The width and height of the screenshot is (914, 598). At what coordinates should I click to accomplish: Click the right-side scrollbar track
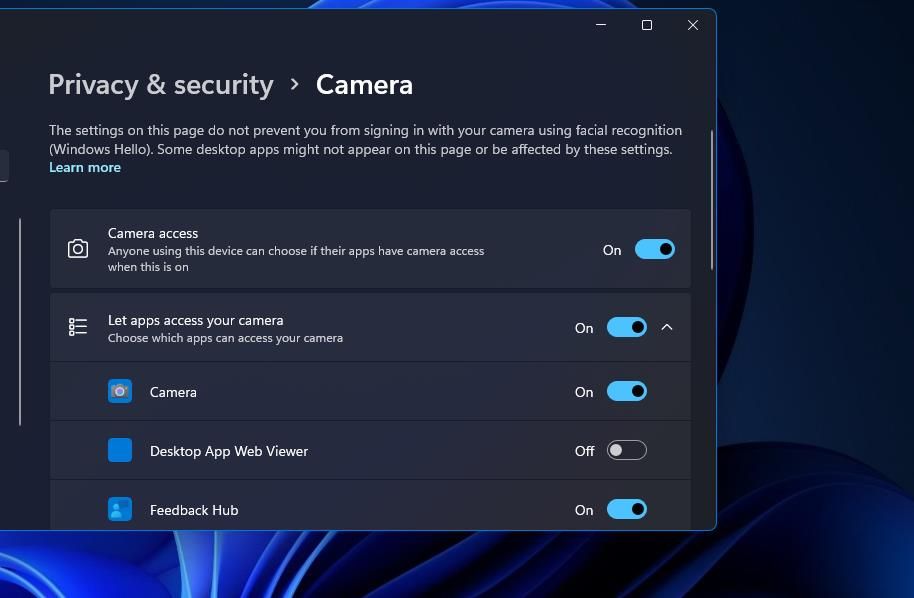click(713, 200)
